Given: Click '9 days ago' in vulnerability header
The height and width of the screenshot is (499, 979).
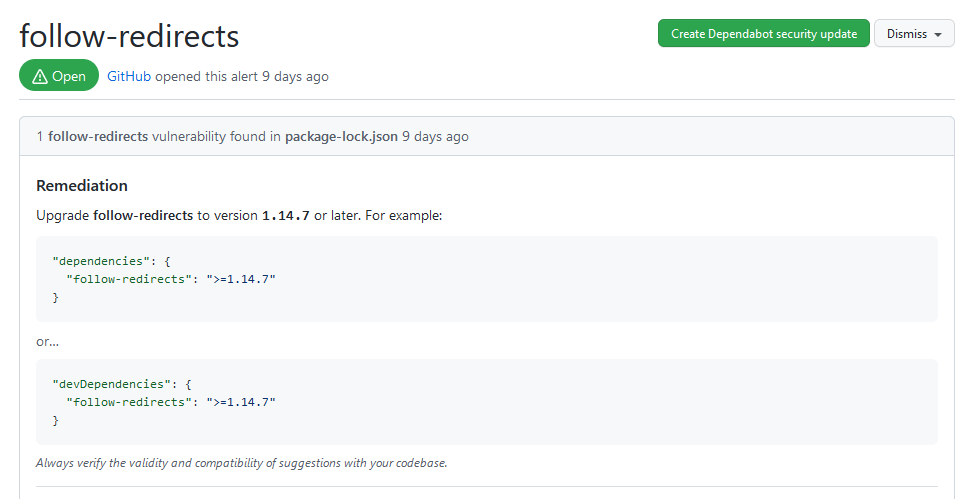Looking at the screenshot, I should click(435, 136).
